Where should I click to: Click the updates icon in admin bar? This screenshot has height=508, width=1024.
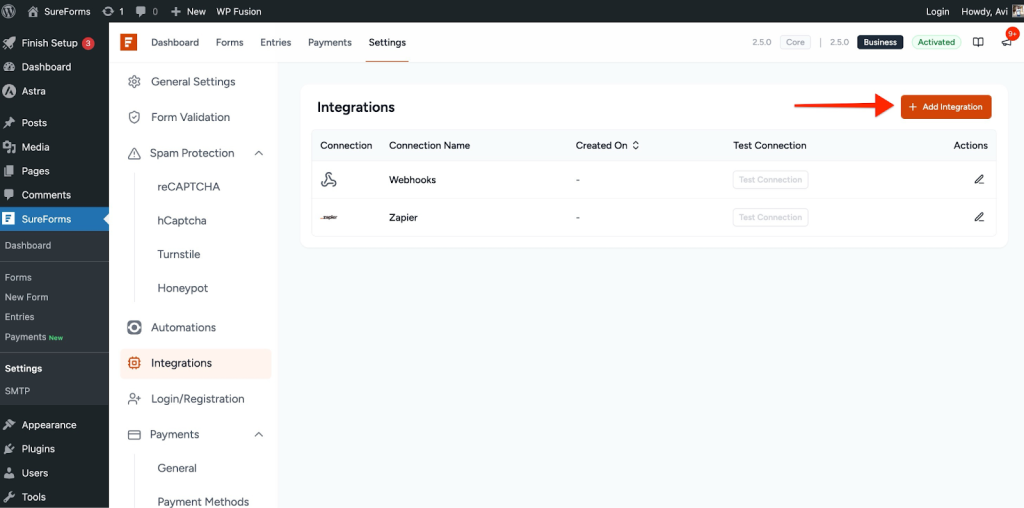click(109, 11)
